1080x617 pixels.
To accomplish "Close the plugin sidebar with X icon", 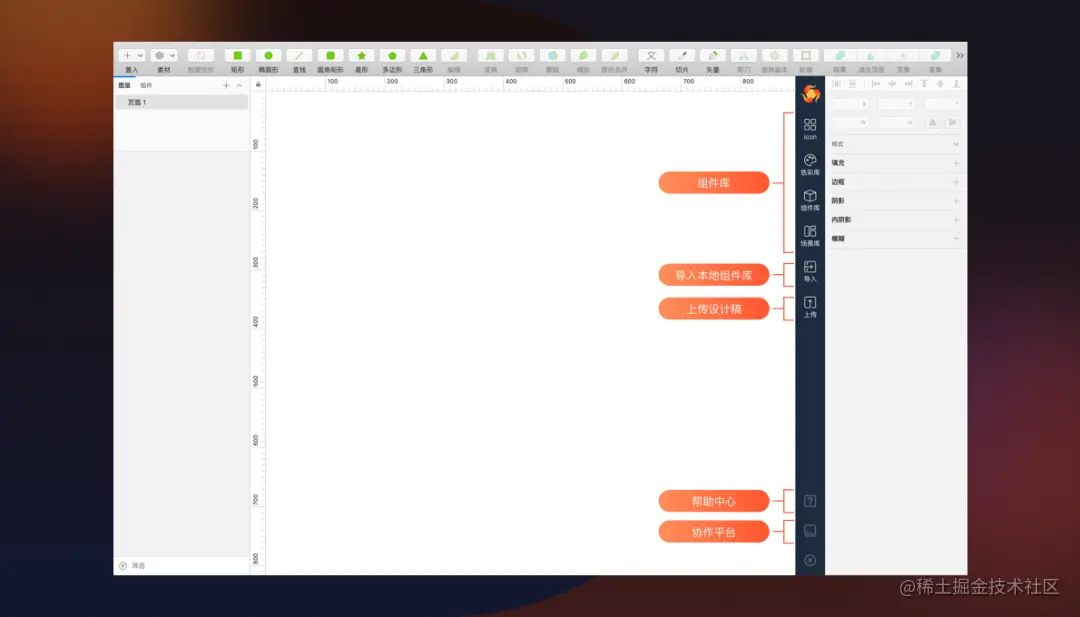I will point(810,561).
